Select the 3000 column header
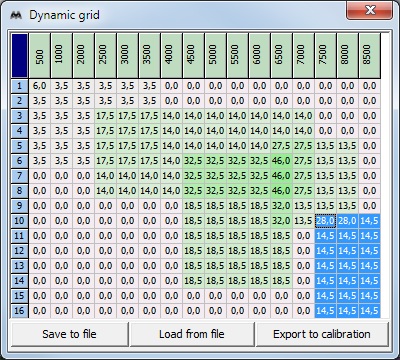Screen dimensions: 400x360 pyautogui.click(x=128, y=55)
